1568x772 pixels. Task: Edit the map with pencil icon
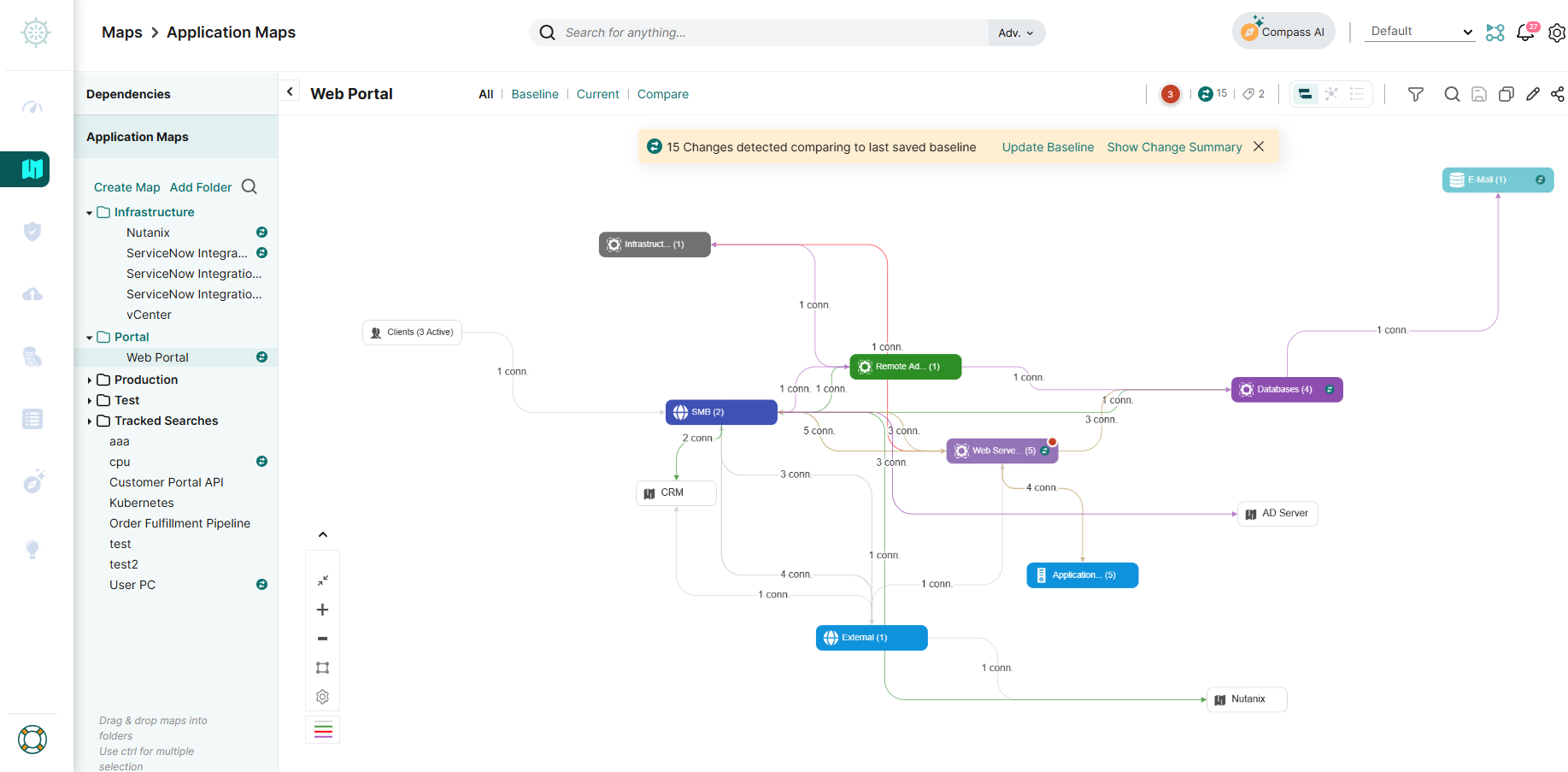1533,94
